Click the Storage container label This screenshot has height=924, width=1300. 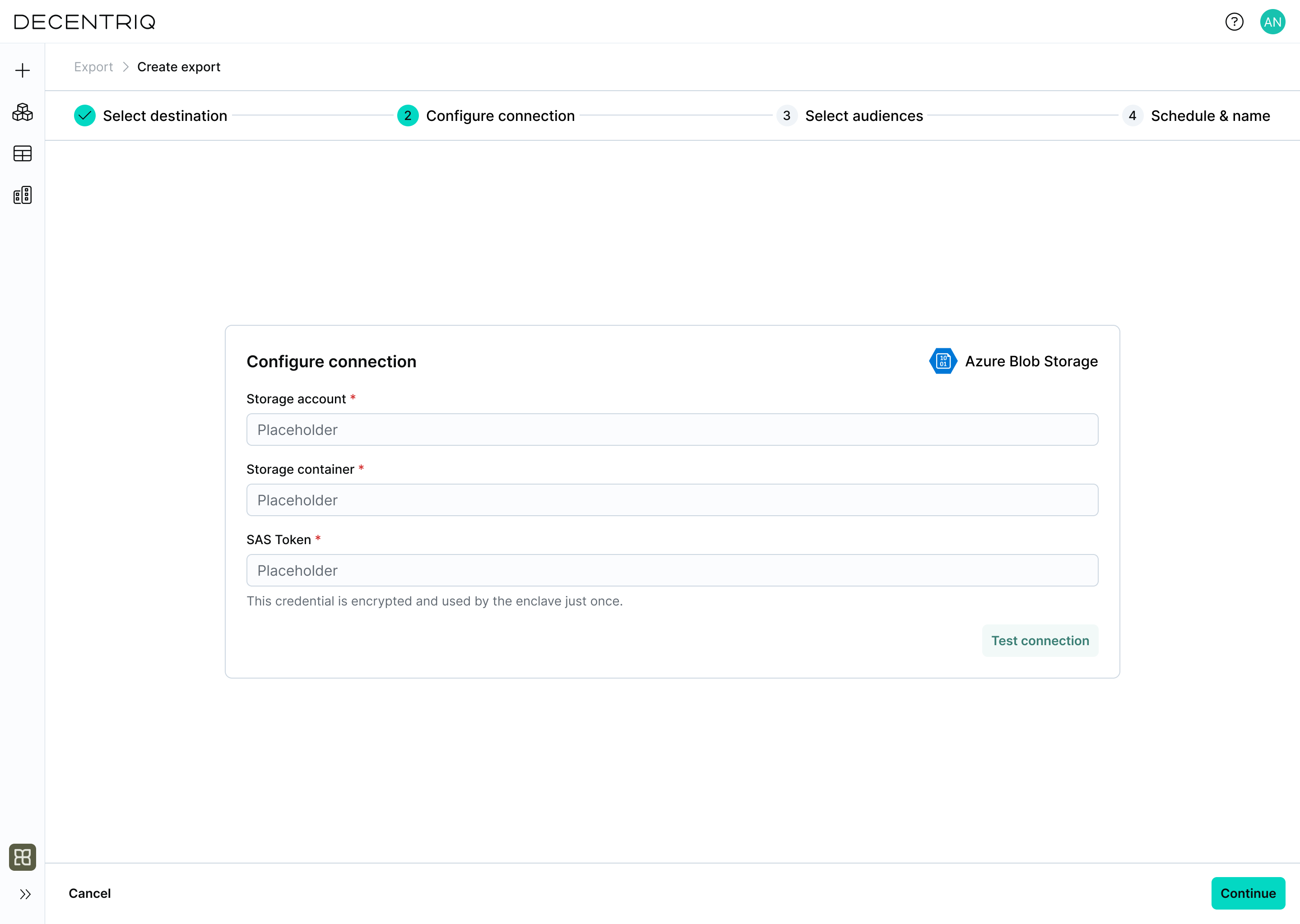pyautogui.click(x=300, y=469)
